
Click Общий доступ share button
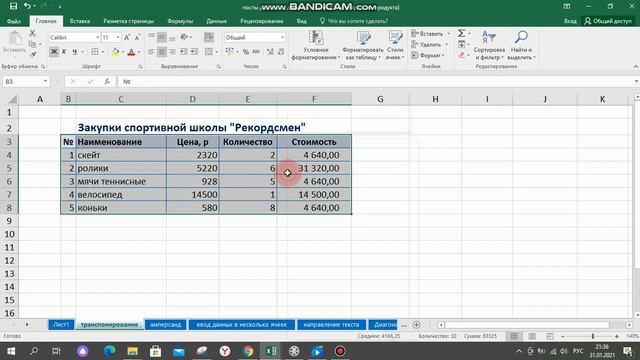(x=608, y=21)
